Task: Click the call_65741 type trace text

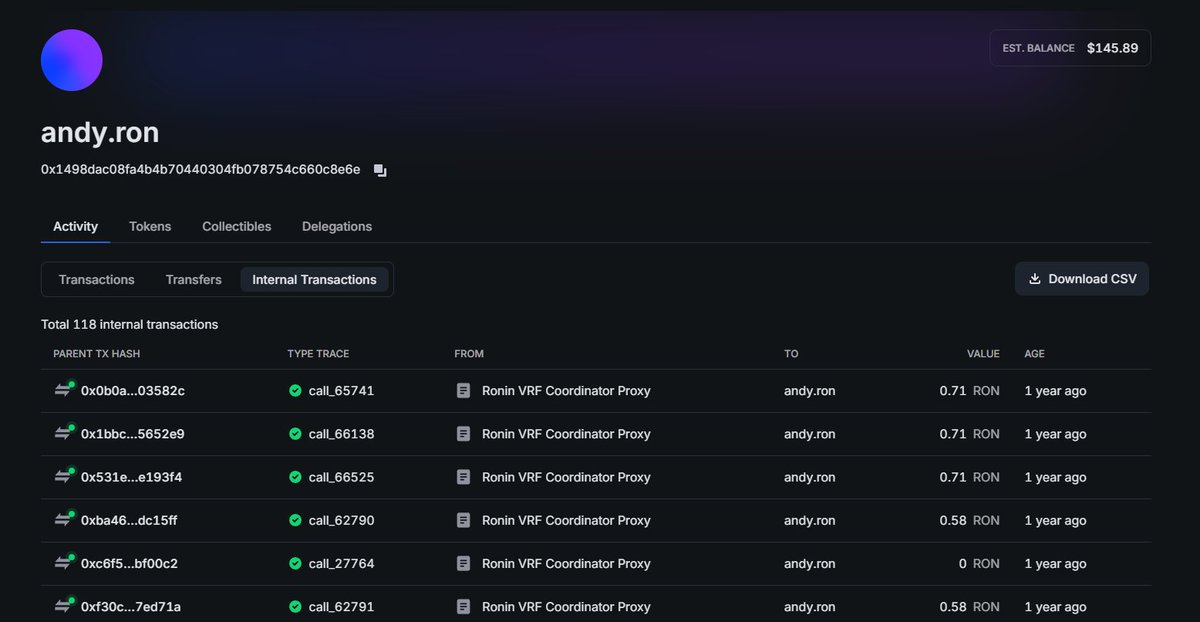Action: pos(341,391)
